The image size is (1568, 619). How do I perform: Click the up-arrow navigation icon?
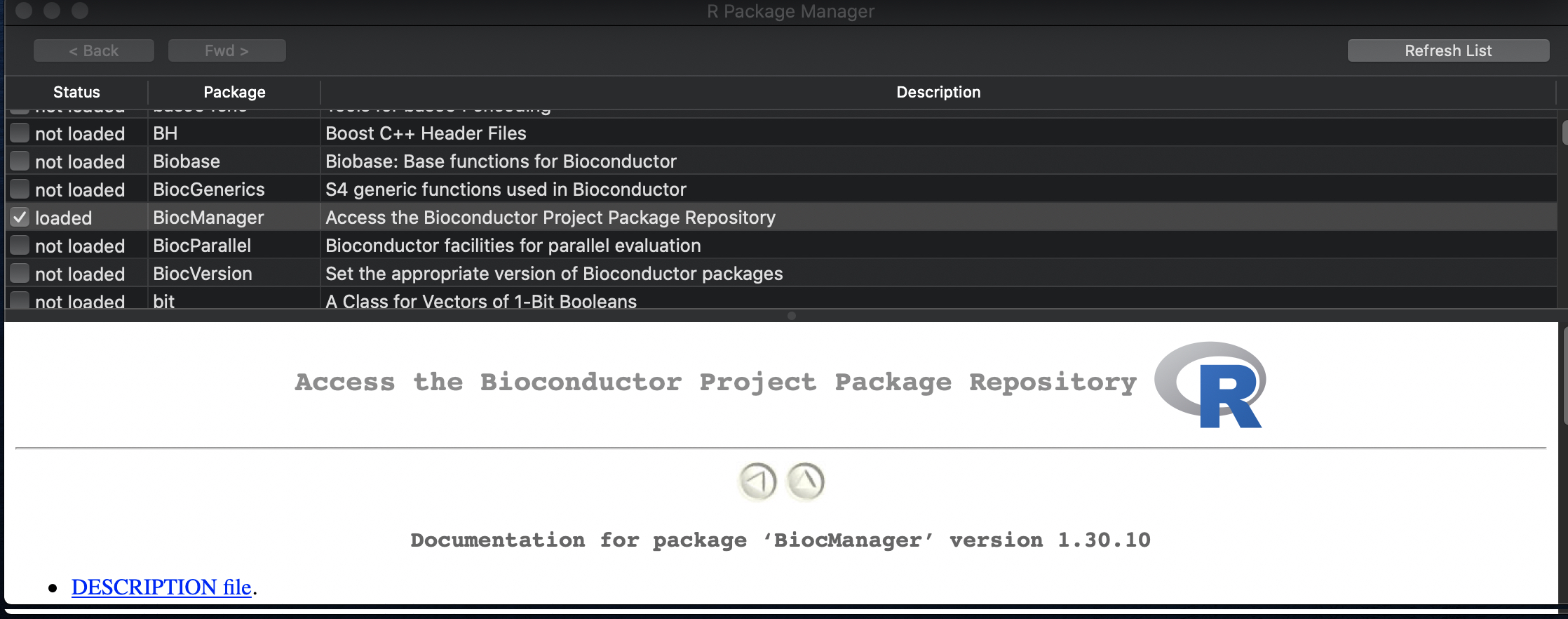806,481
